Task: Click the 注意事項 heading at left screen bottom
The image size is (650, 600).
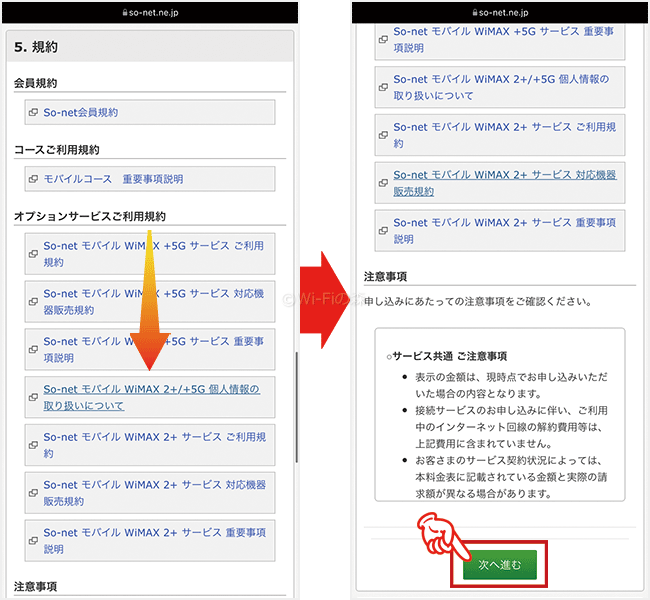Action: [35, 586]
